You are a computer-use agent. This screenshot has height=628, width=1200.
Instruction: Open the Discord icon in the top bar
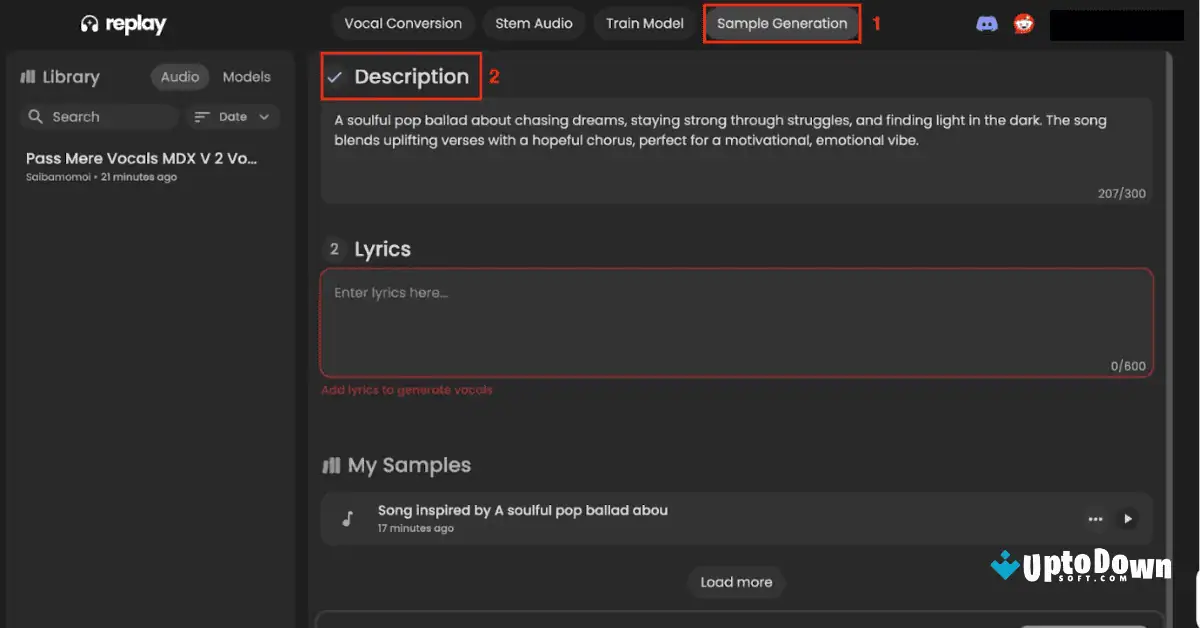pos(987,23)
